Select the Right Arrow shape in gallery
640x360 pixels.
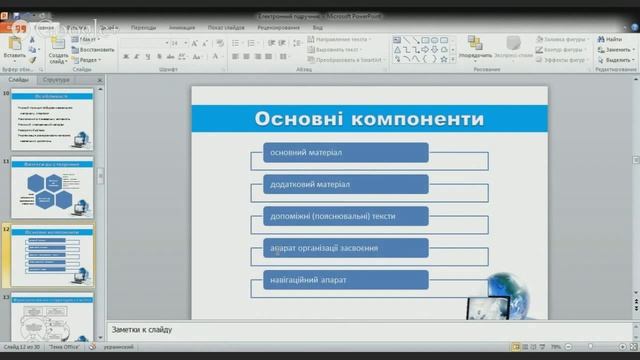click(x=425, y=50)
